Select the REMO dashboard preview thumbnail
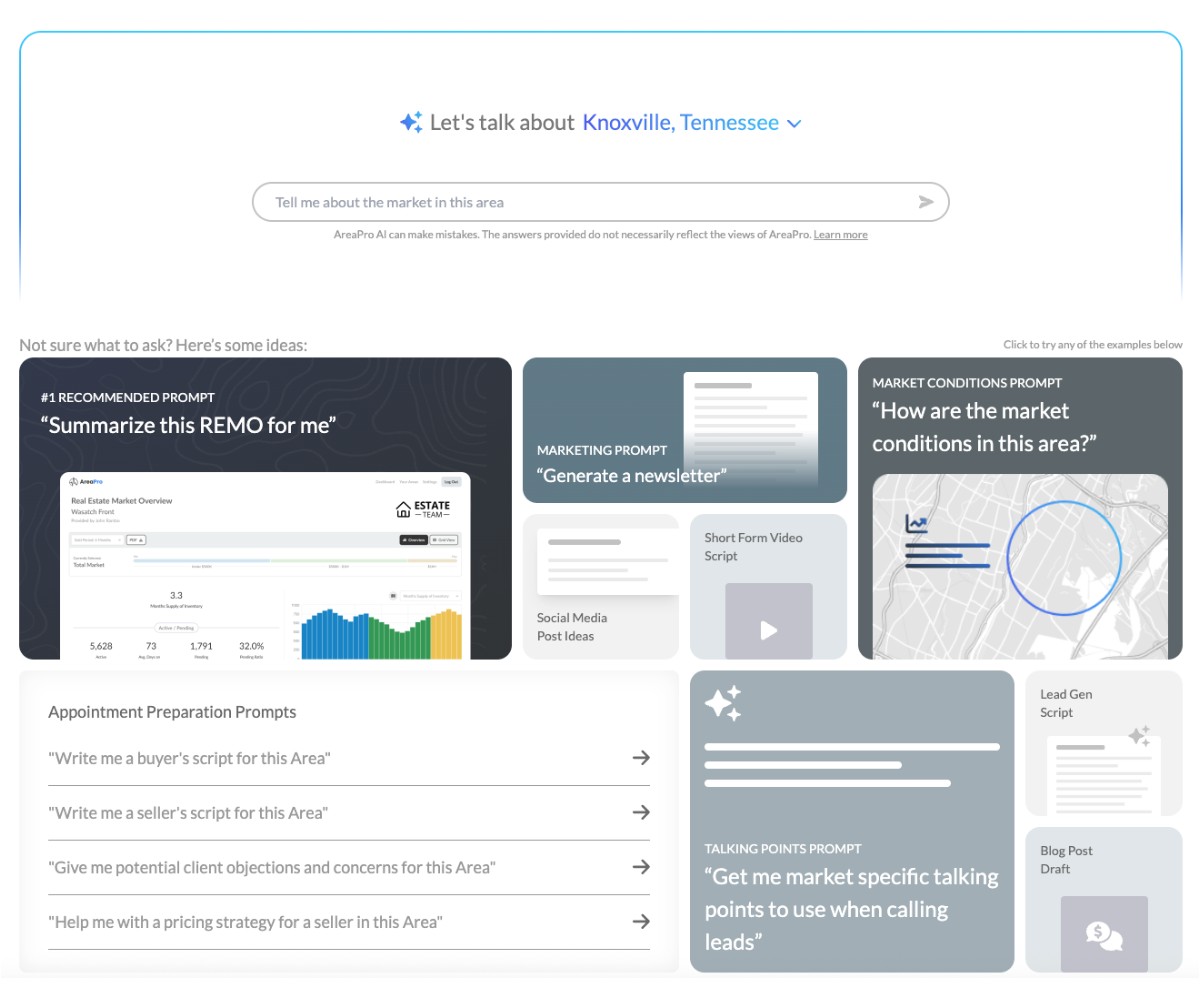1200x1000 pixels. coord(265,565)
